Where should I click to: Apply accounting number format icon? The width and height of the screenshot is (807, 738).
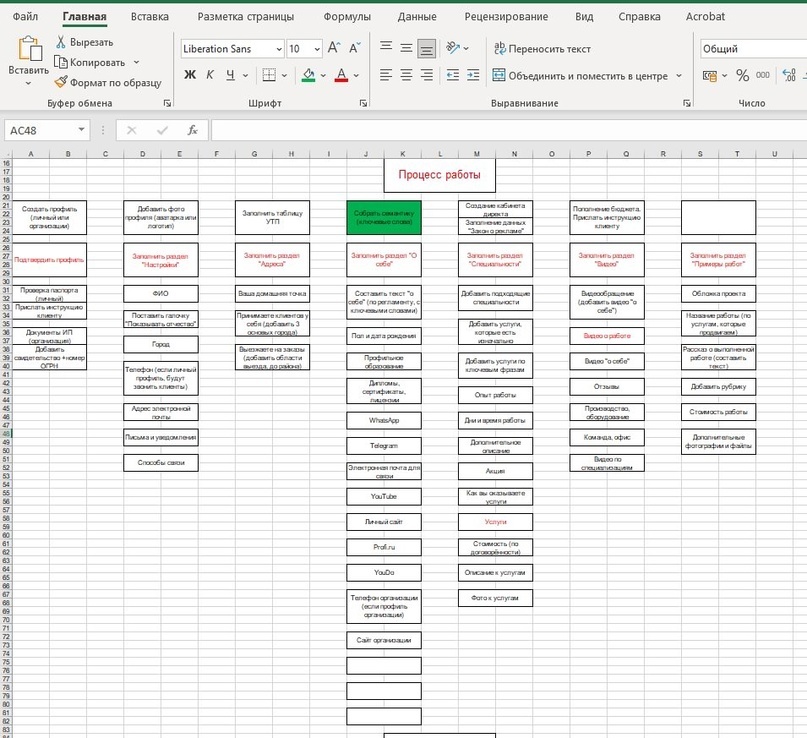coord(710,76)
